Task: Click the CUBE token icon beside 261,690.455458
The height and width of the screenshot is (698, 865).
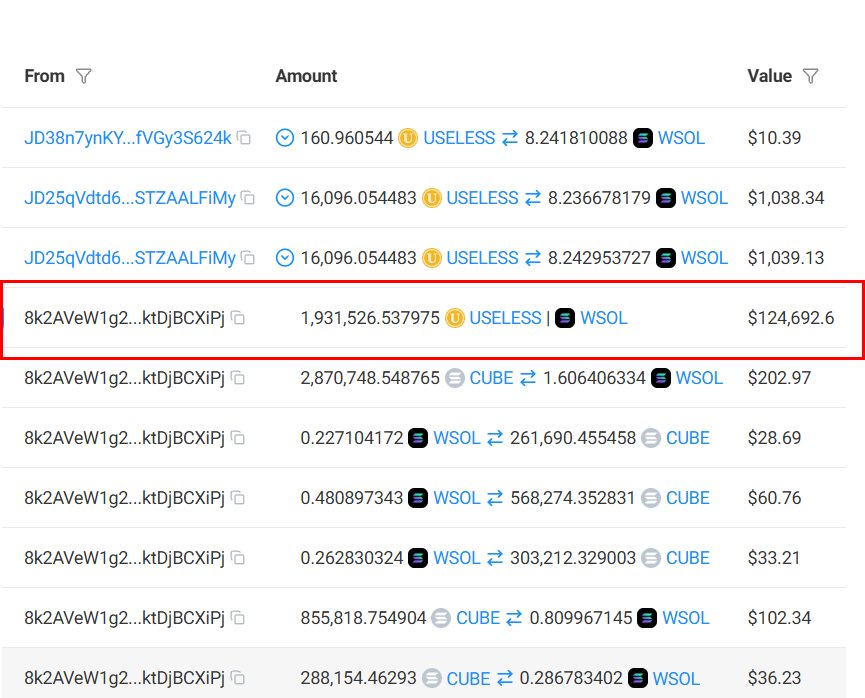Action: [651, 438]
